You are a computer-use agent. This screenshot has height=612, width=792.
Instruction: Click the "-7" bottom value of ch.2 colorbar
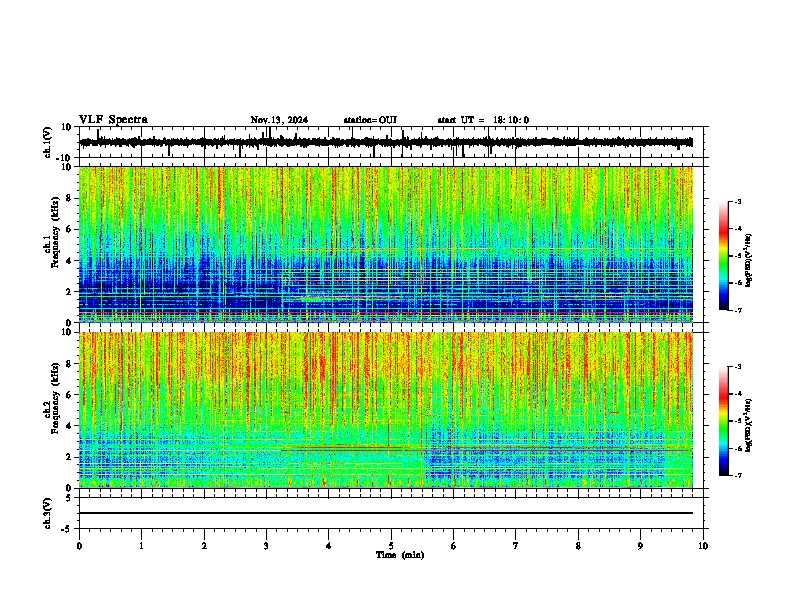(x=737, y=475)
